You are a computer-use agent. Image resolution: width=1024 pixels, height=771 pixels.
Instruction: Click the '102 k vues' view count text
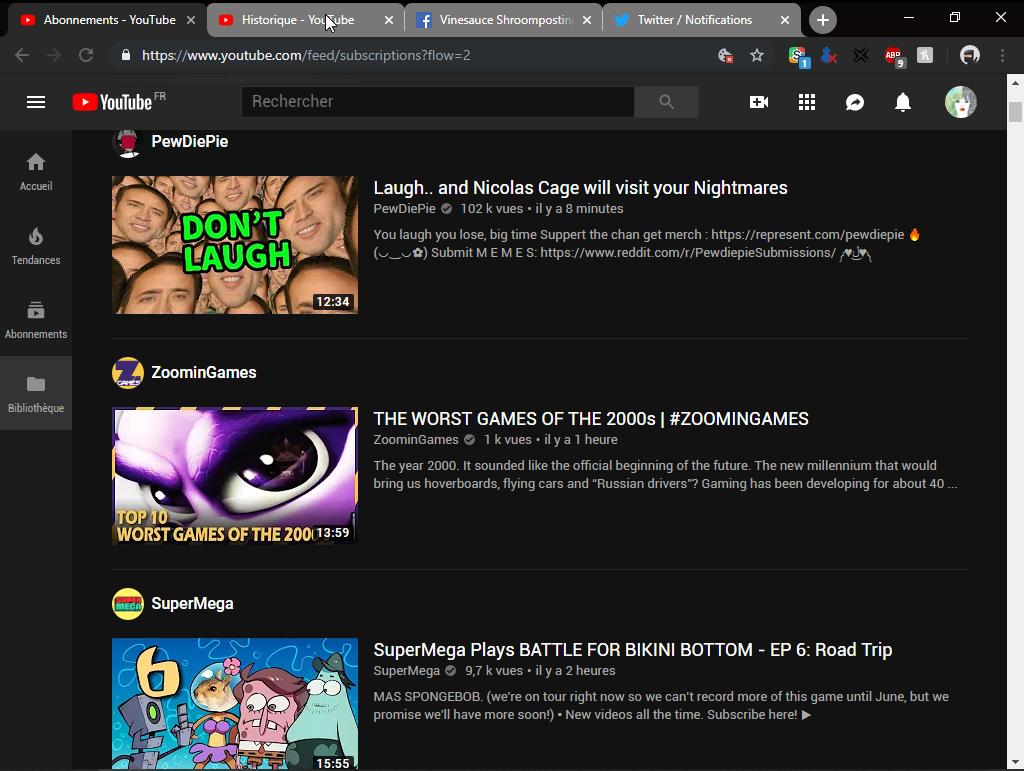[492, 209]
